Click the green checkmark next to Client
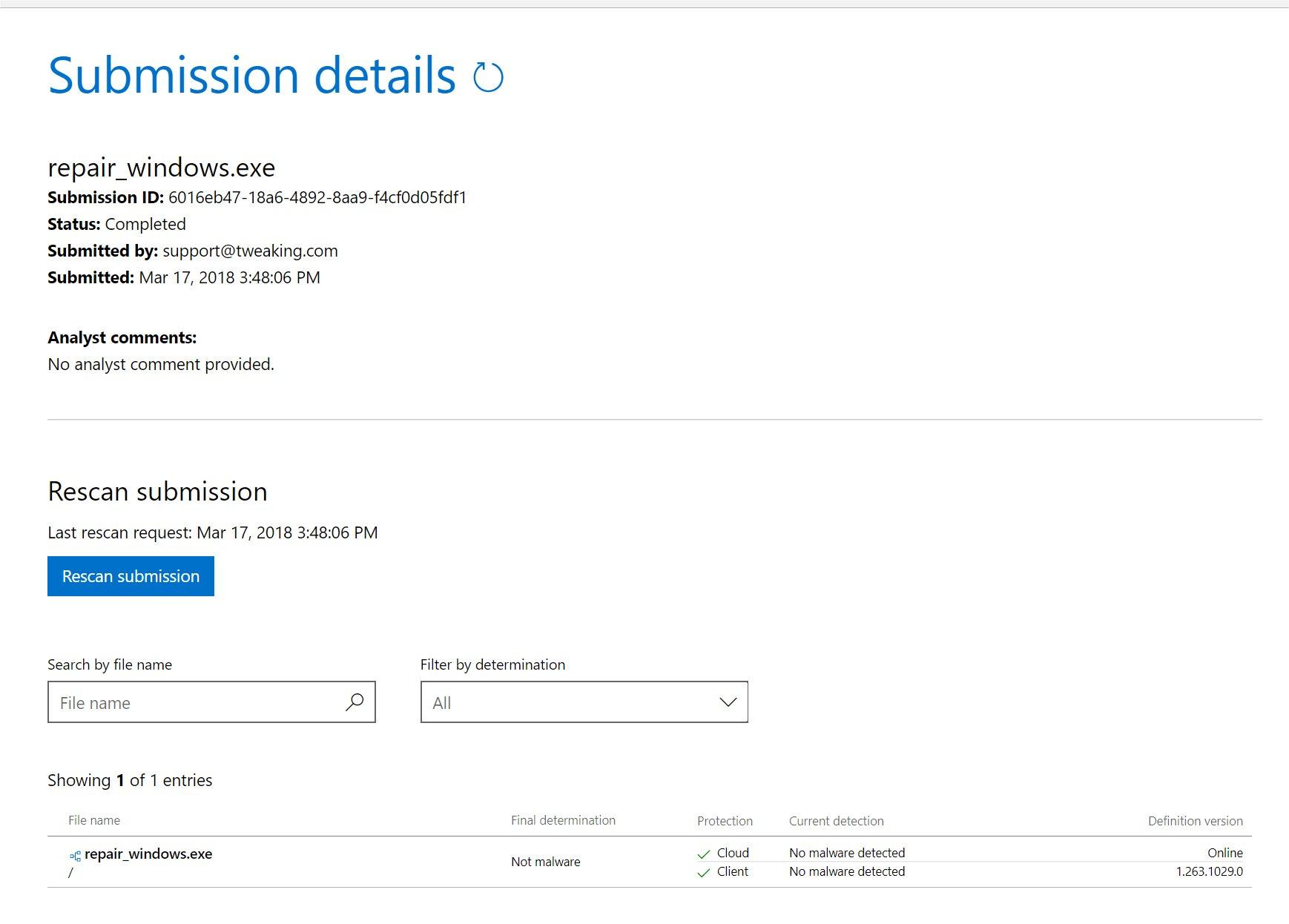 pyautogui.click(x=704, y=873)
